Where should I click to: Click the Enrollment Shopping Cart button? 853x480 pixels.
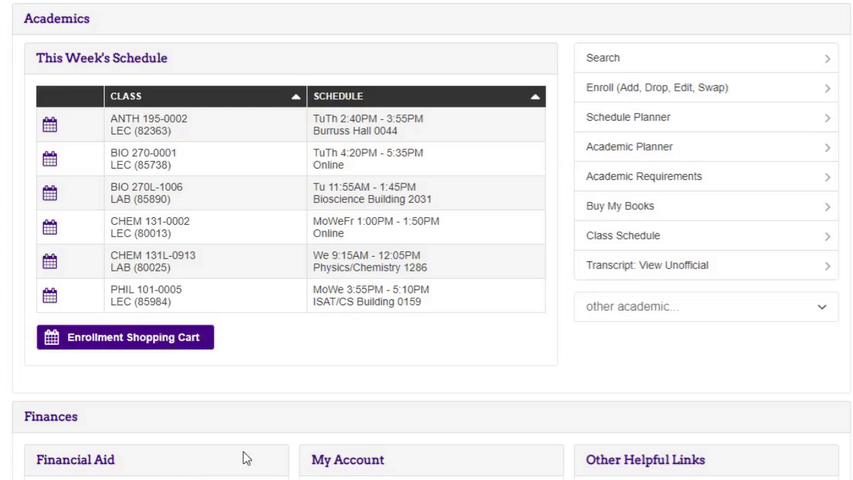coord(125,337)
